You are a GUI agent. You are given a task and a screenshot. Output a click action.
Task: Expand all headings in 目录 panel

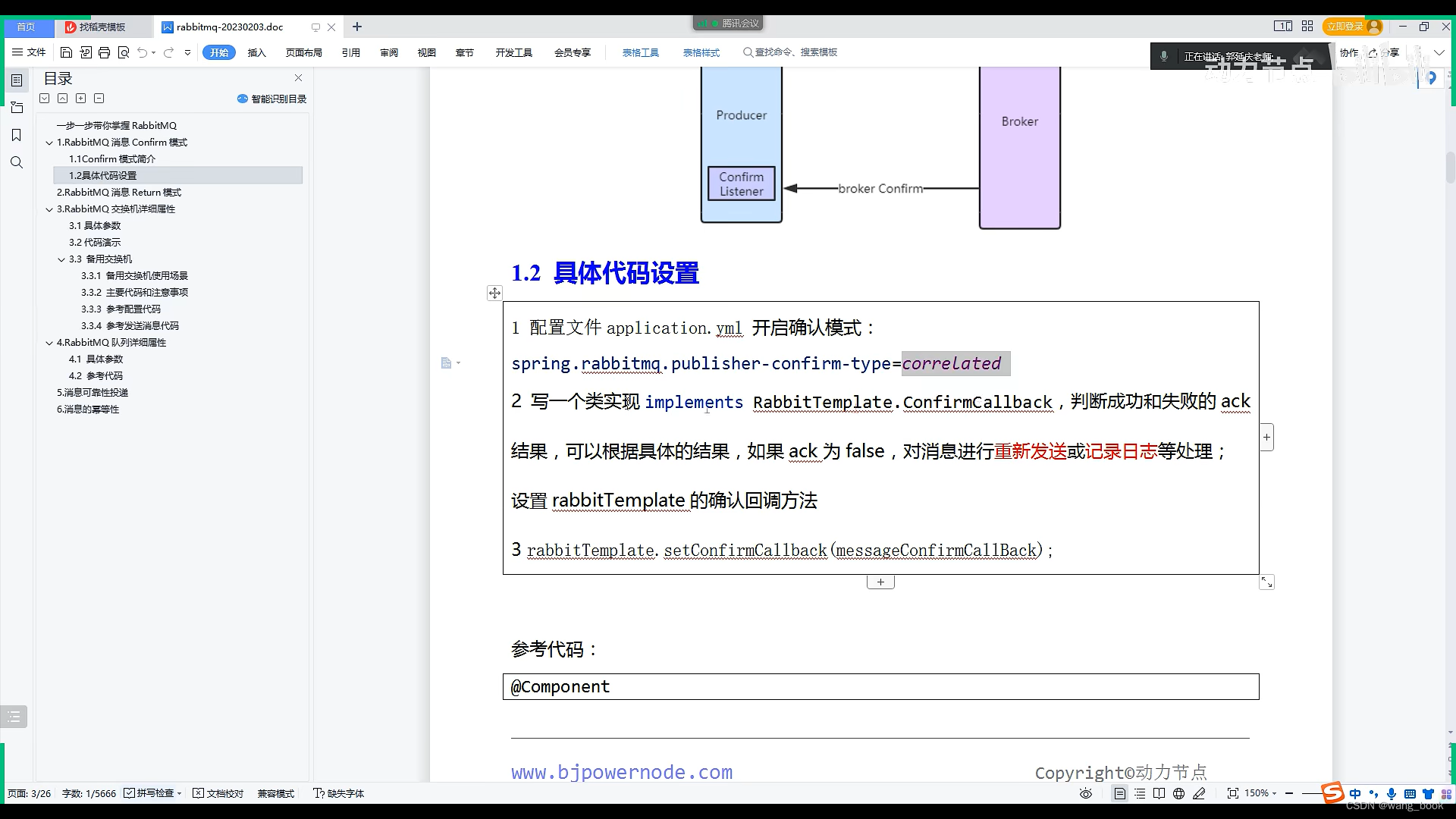pos(80,98)
